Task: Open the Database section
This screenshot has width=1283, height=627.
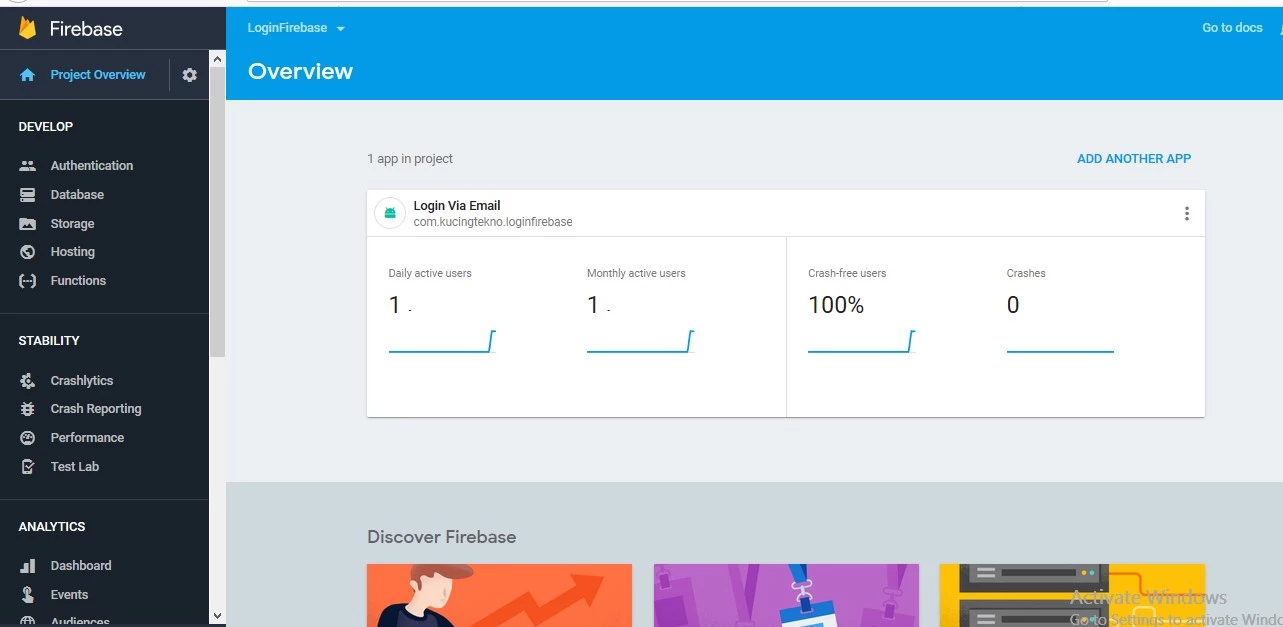Action: click(77, 195)
